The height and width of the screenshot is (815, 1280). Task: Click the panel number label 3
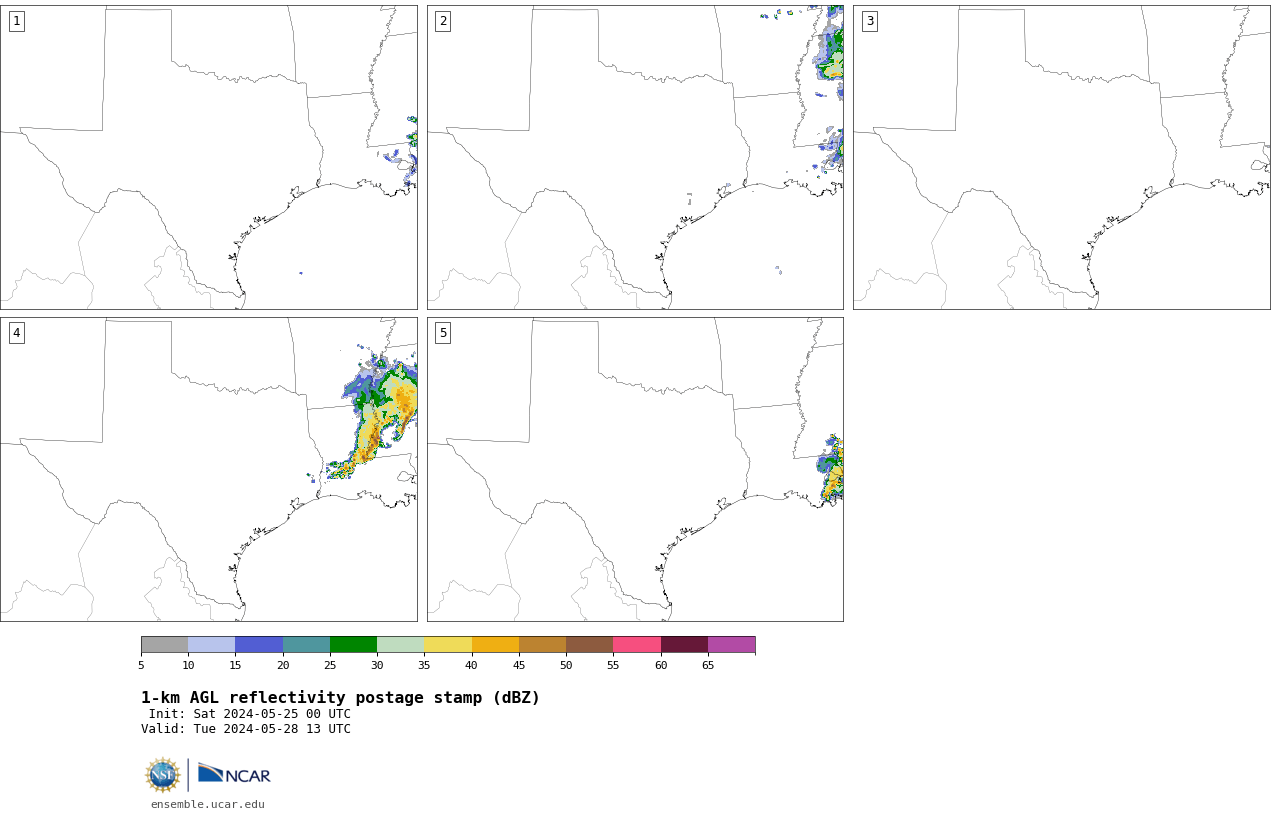pos(869,21)
